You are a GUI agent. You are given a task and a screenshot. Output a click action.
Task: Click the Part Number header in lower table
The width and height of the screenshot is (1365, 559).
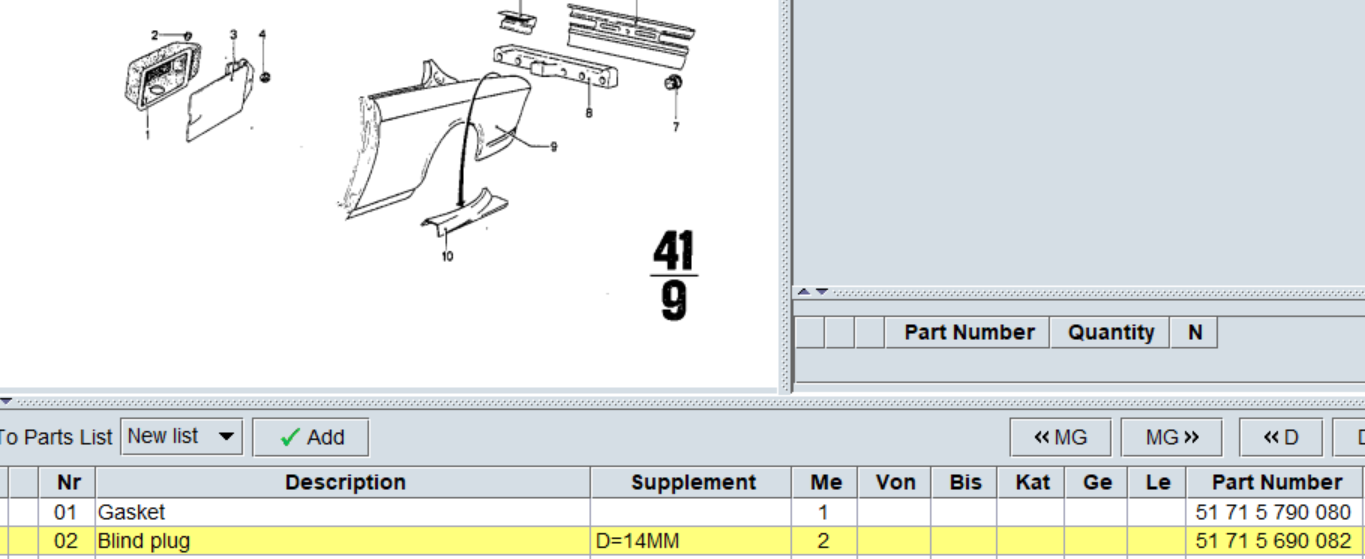click(x=1276, y=482)
